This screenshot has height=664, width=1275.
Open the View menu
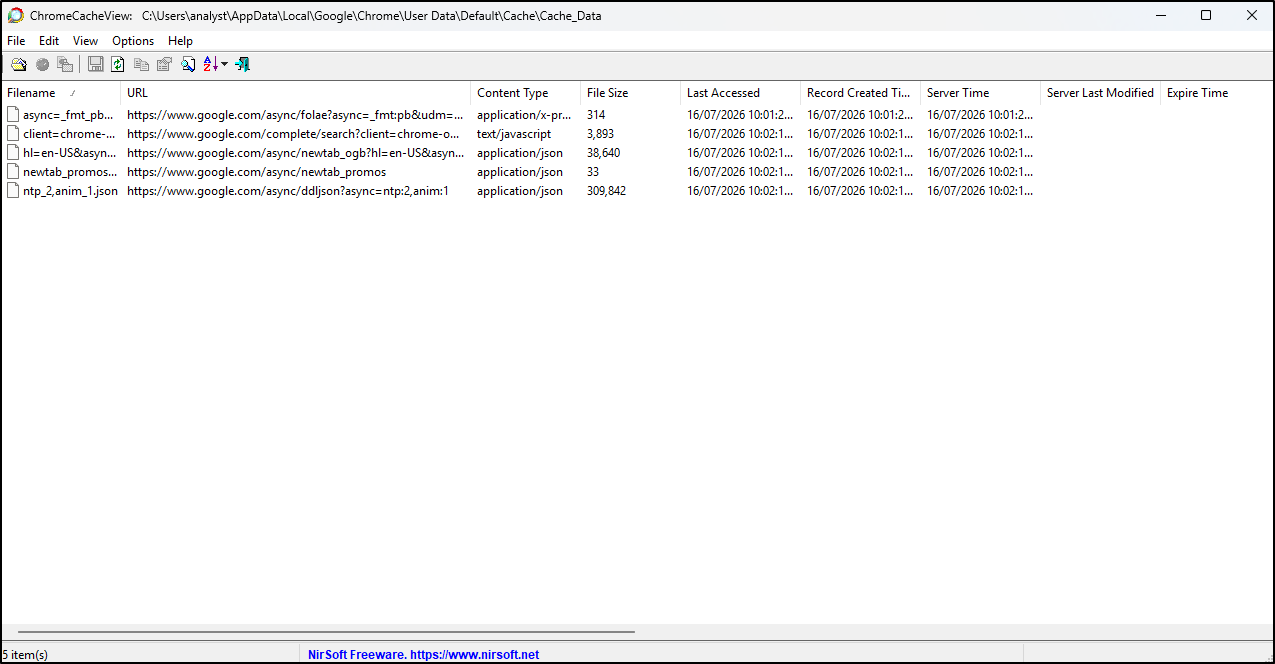85,41
